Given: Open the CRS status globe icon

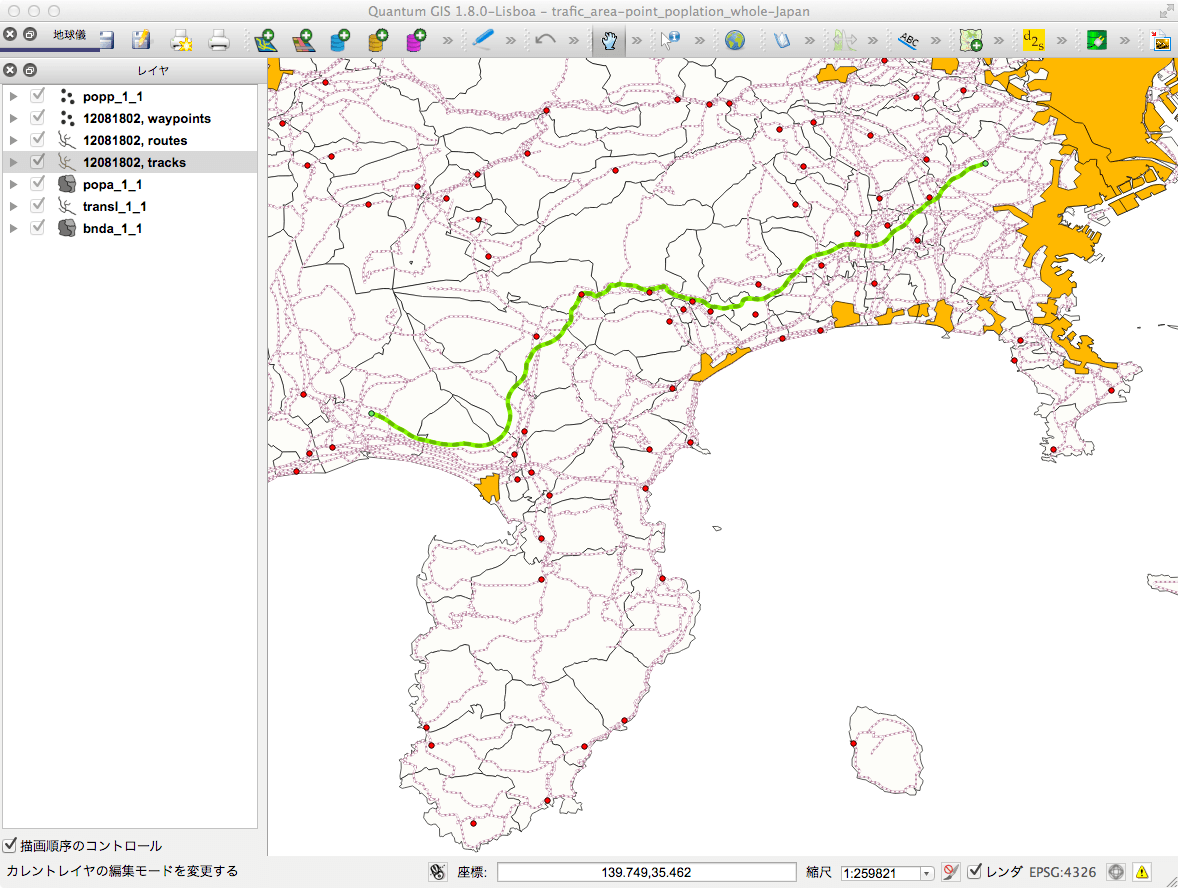Looking at the screenshot, I should [x=1116, y=872].
